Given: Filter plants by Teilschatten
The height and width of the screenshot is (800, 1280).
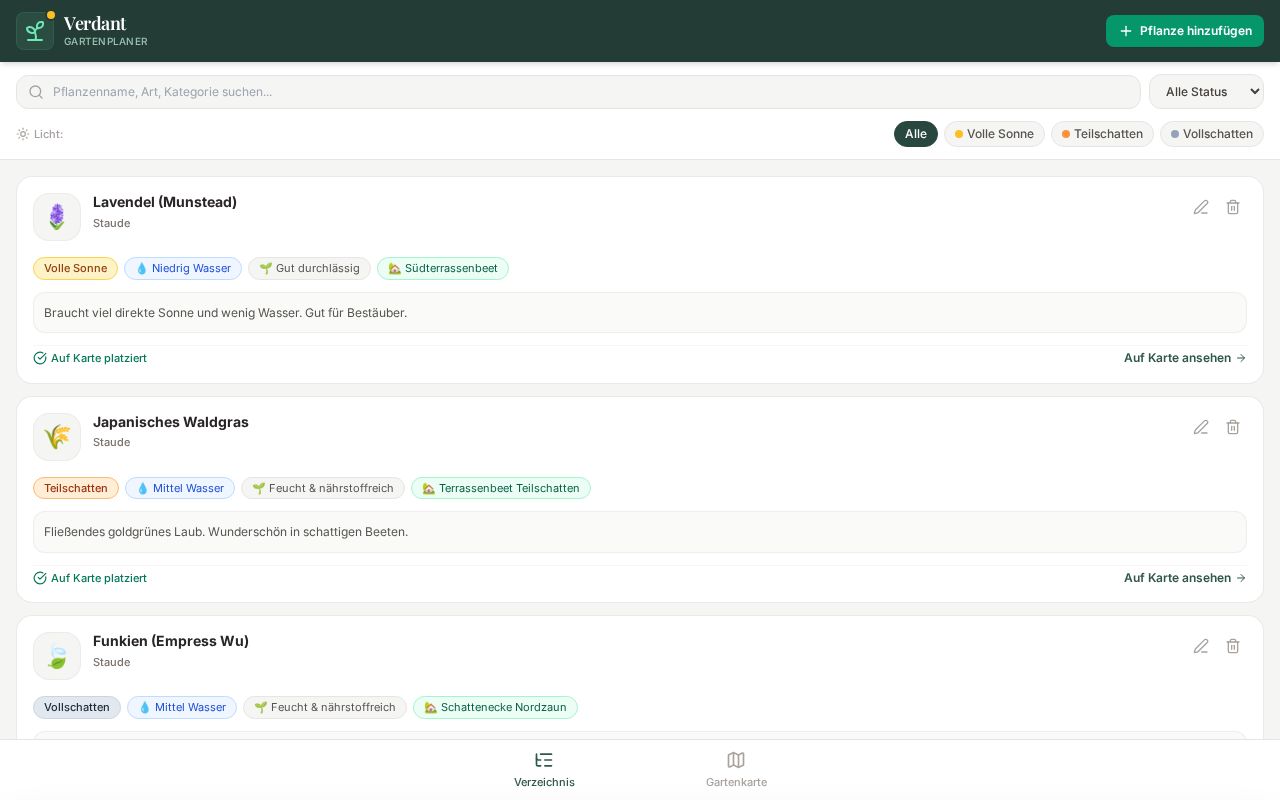Looking at the screenshot, I should [x=1102, y=134].
